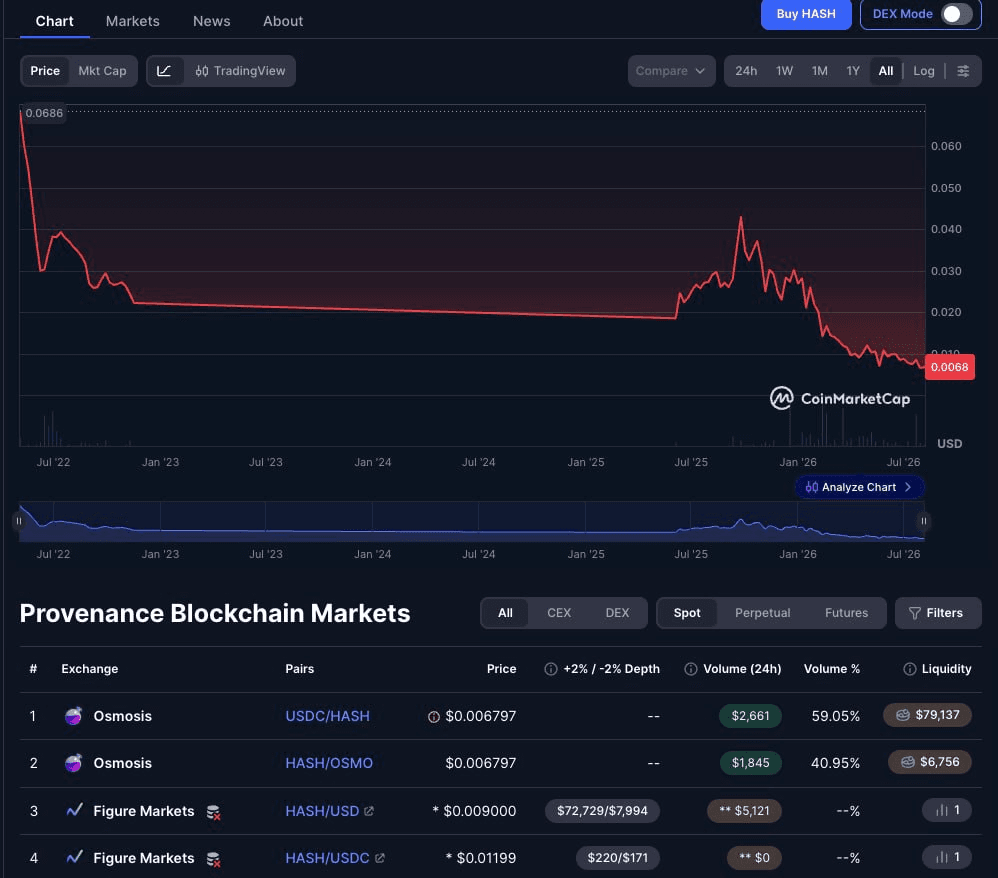The height and width of the screenshot is (878, 998).
Task: Click left handle of range navigator
Action: click(18, 521)
